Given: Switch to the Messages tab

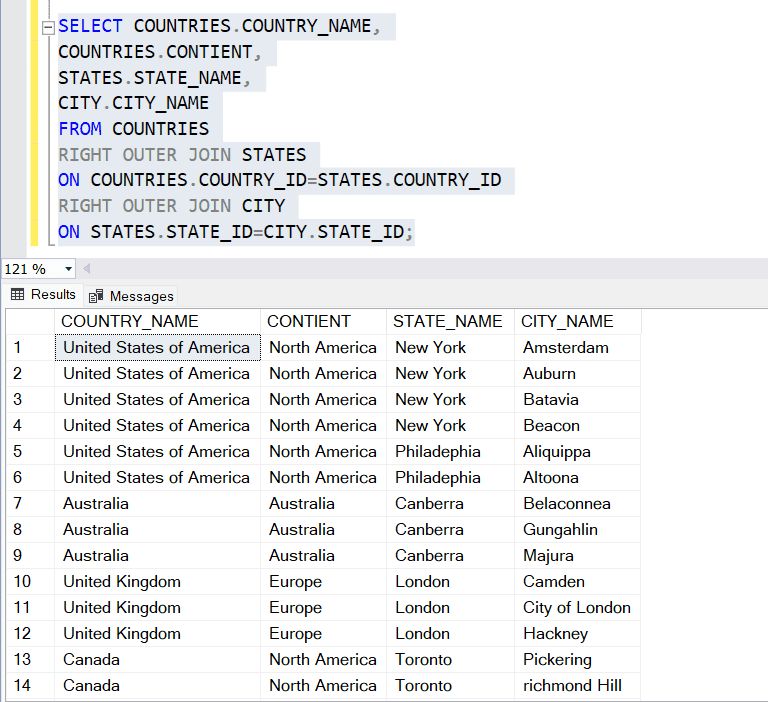Looking at the screenshot, I should (x=131, y=296).
